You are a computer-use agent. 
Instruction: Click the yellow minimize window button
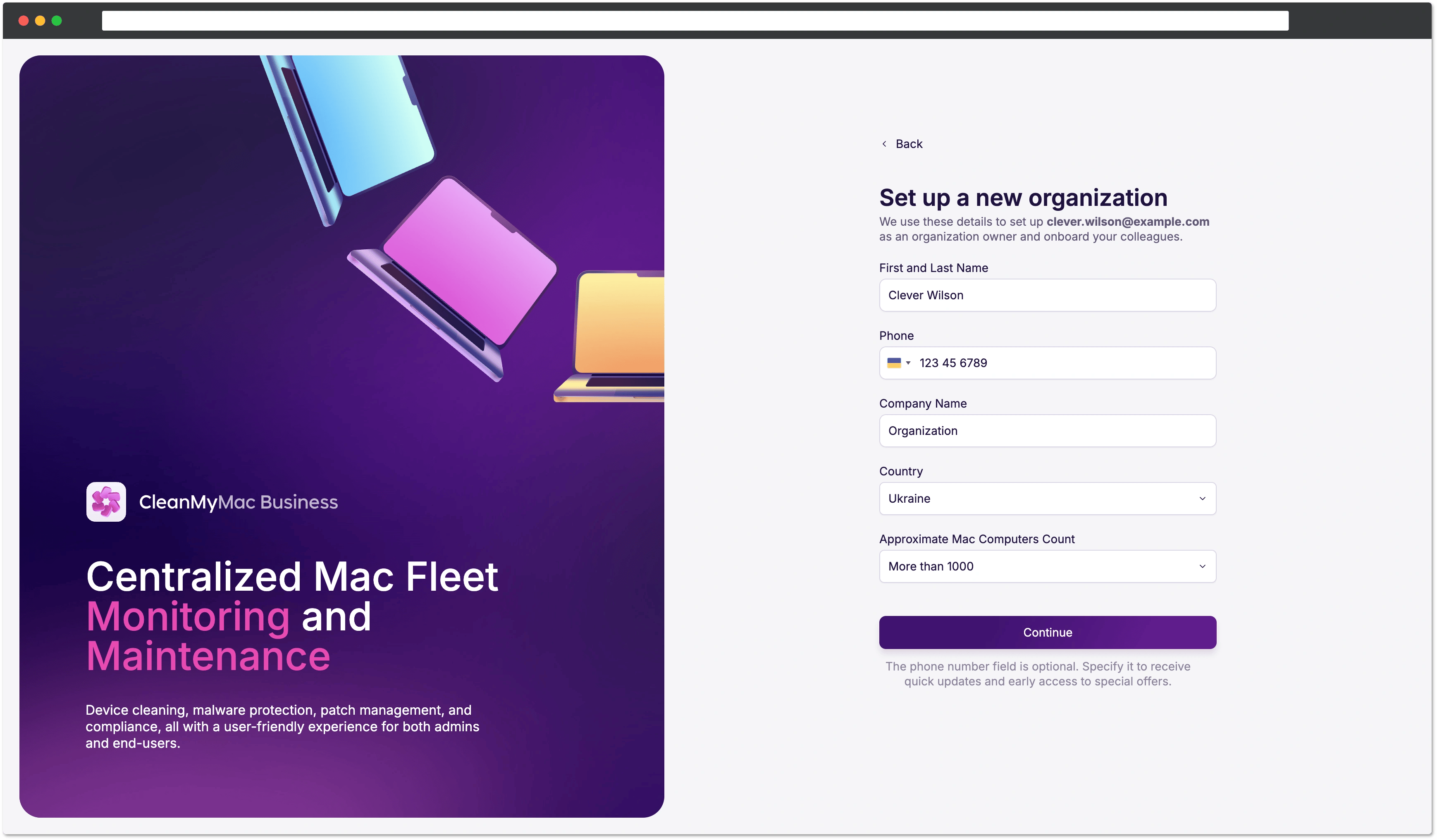[40, 21]
